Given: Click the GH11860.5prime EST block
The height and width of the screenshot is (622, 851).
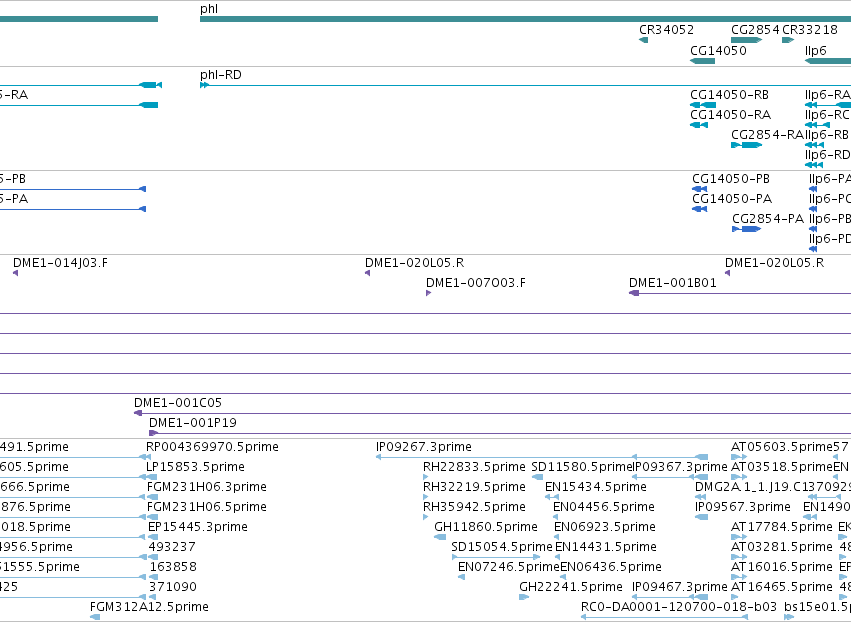Looking at the screenshot, I should [x=440, y=537].
